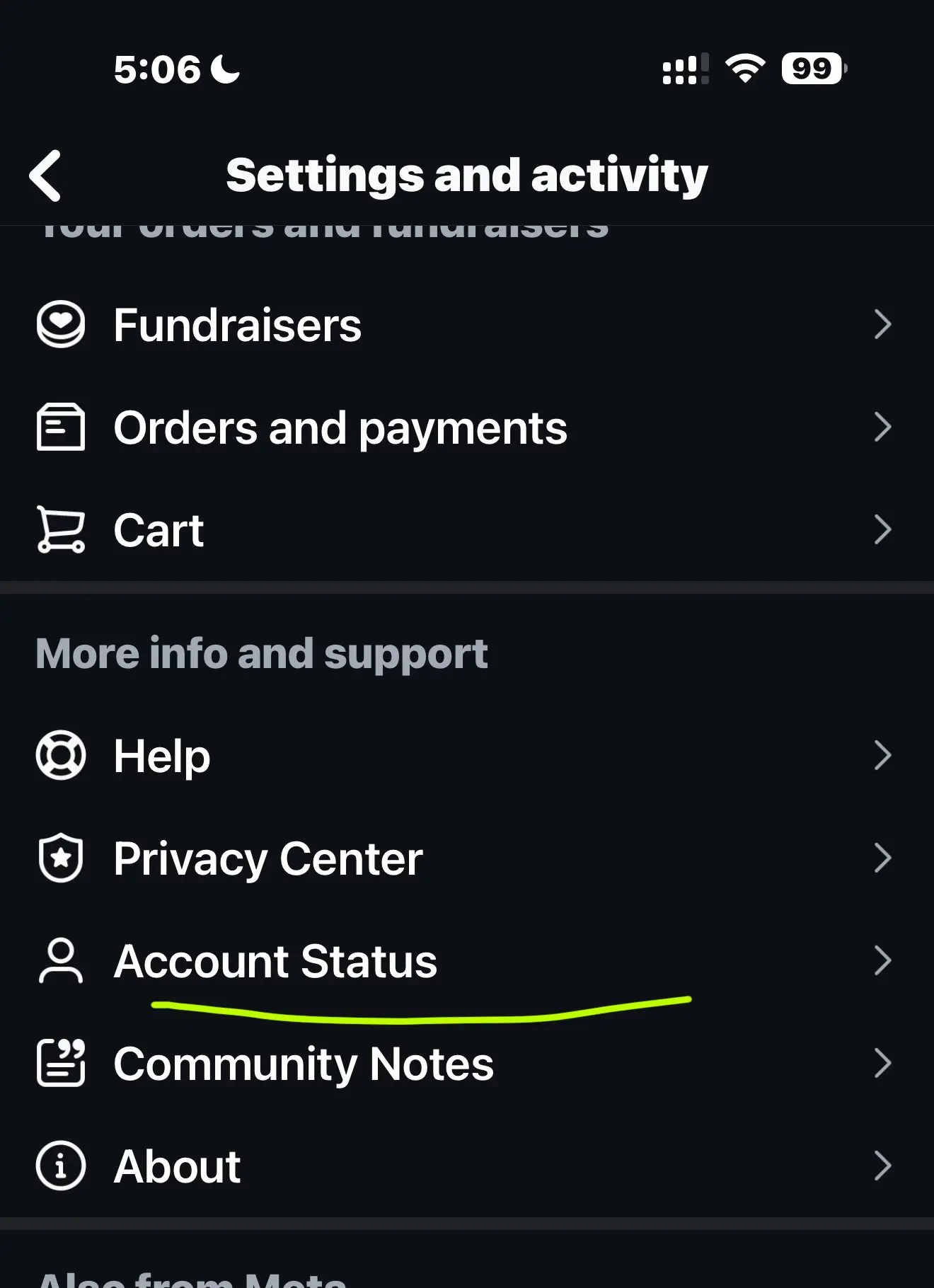934x1288 pixels.
Task: Open the Privacy Center menu item
Action: point(467,858)
